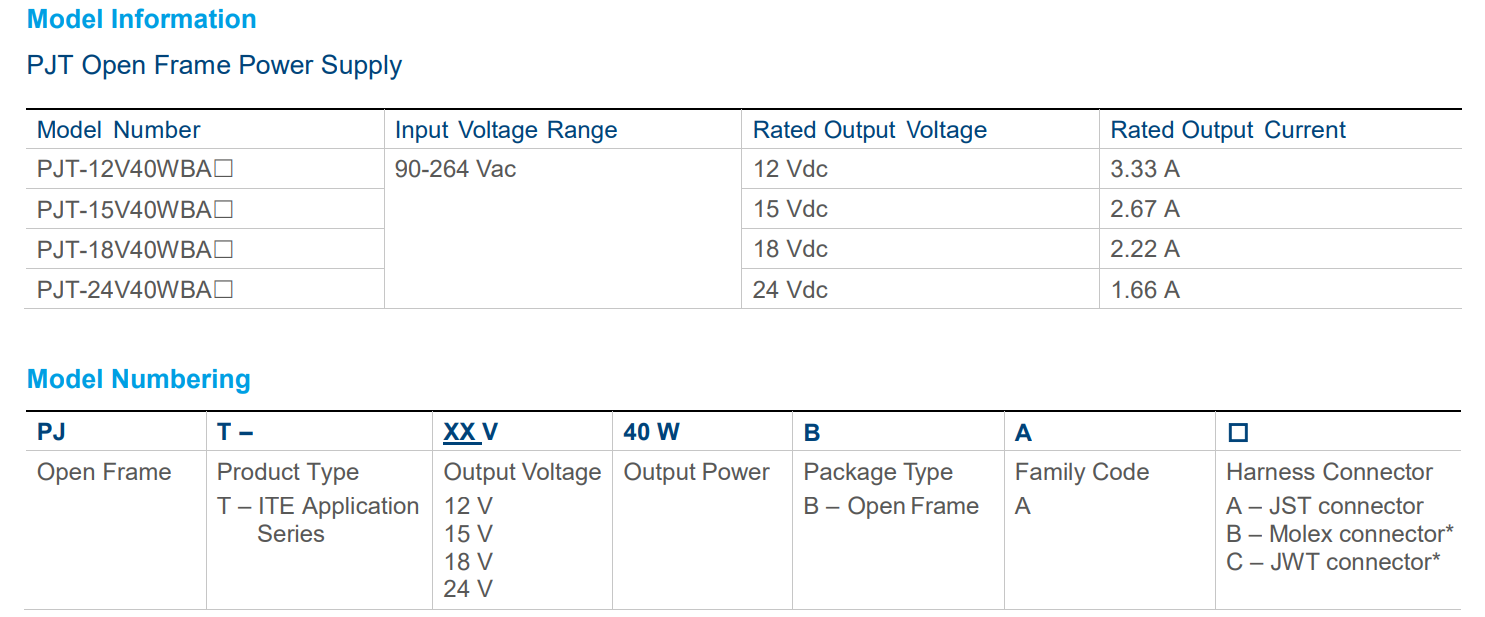
Task: Click the "B – Open Frame" package type
Action: 890,506
